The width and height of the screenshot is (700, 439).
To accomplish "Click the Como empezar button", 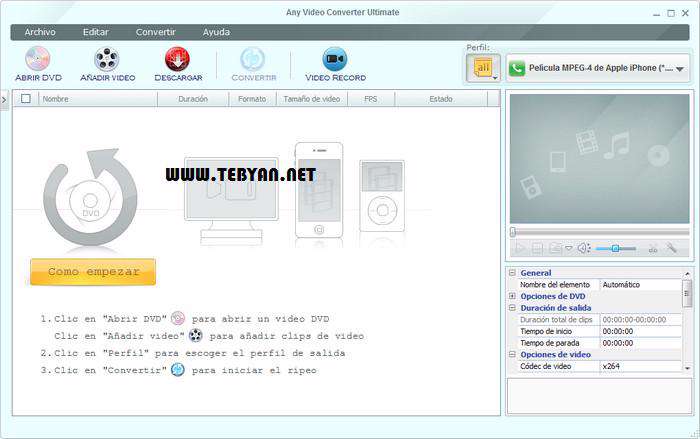I will click(93, 272).
